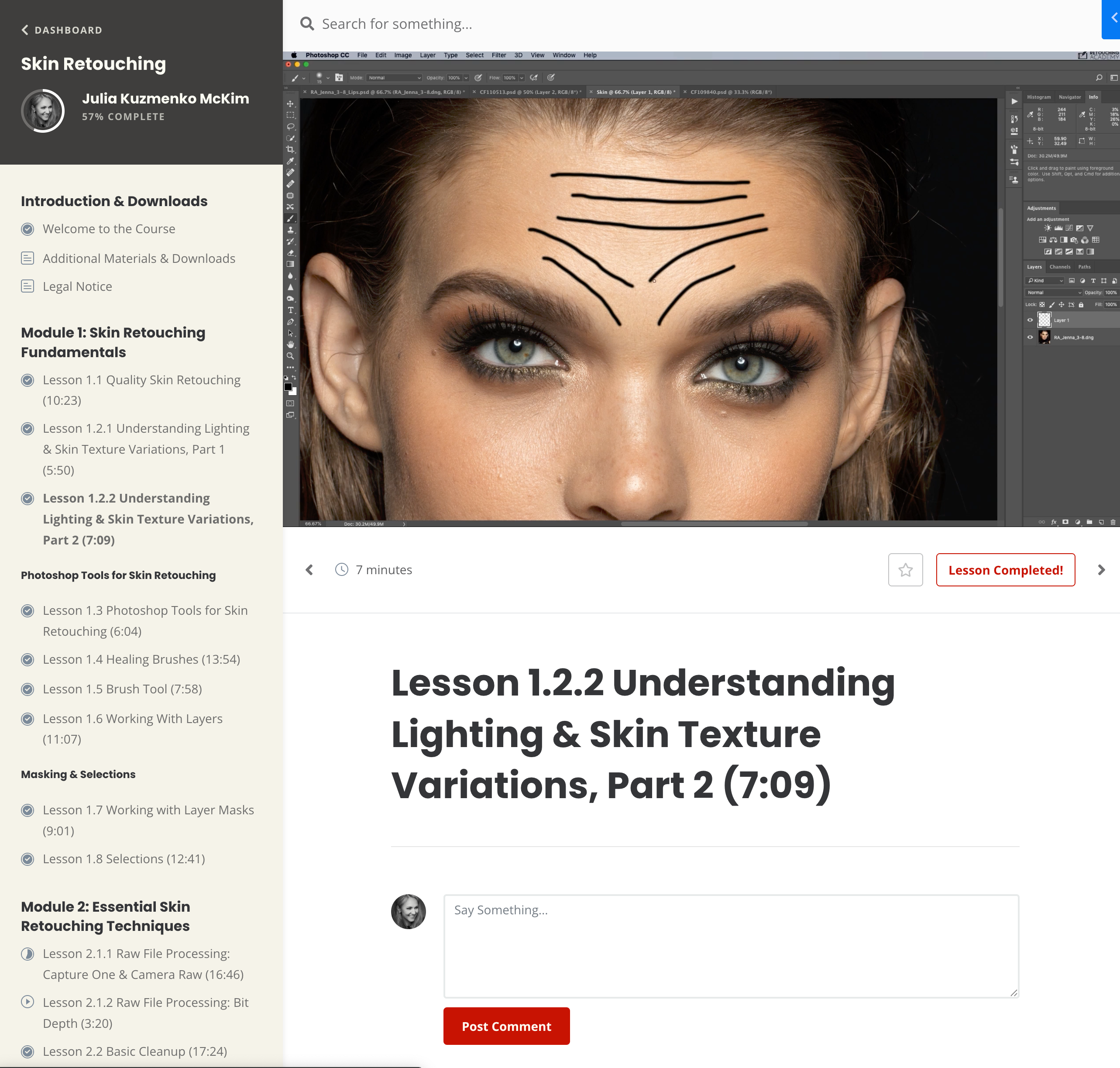This screenshot has width=1120, height=1068.
Task: Go back to Dashboard link
Action: click(62, 30)
